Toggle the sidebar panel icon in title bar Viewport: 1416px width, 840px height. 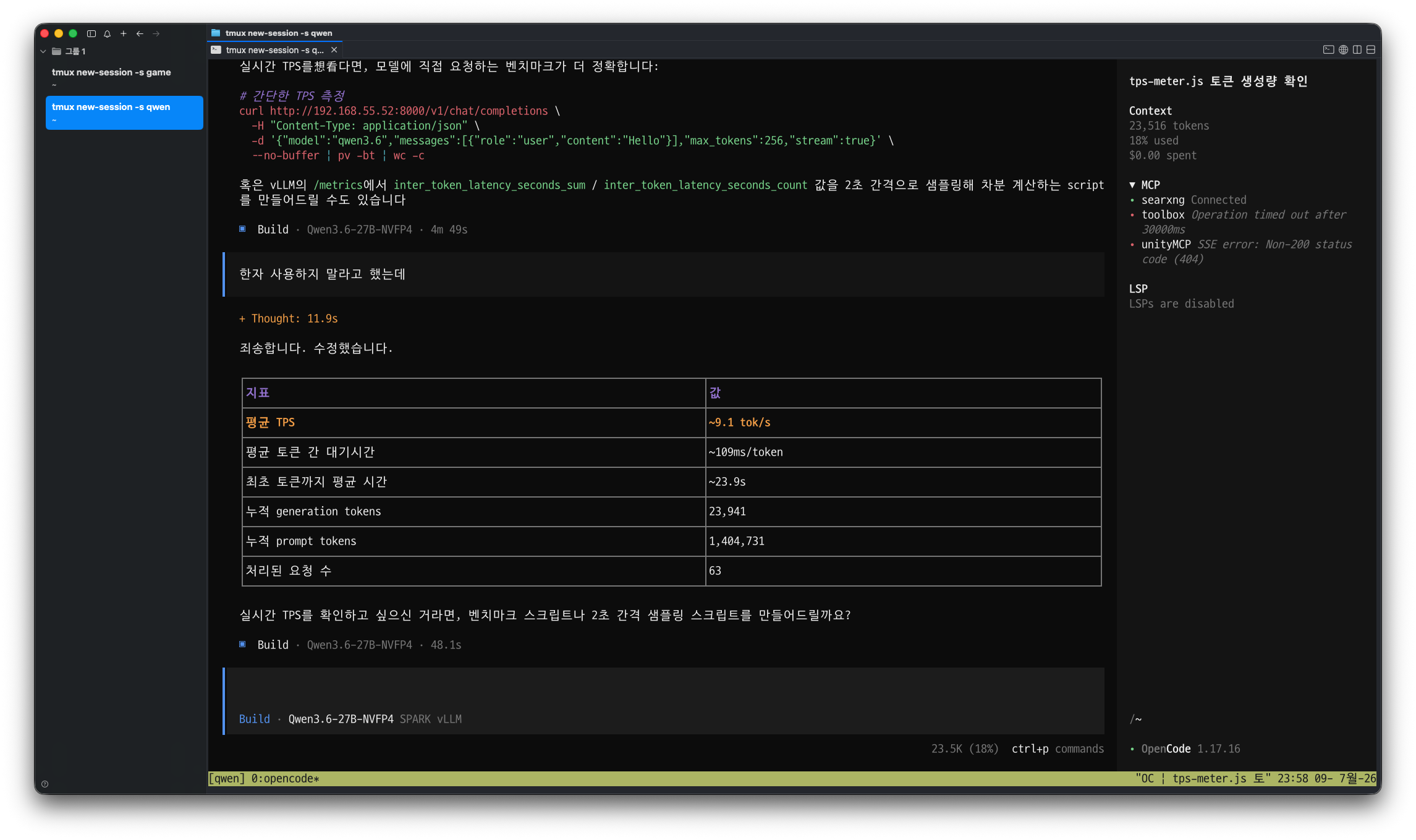(91, 33)
